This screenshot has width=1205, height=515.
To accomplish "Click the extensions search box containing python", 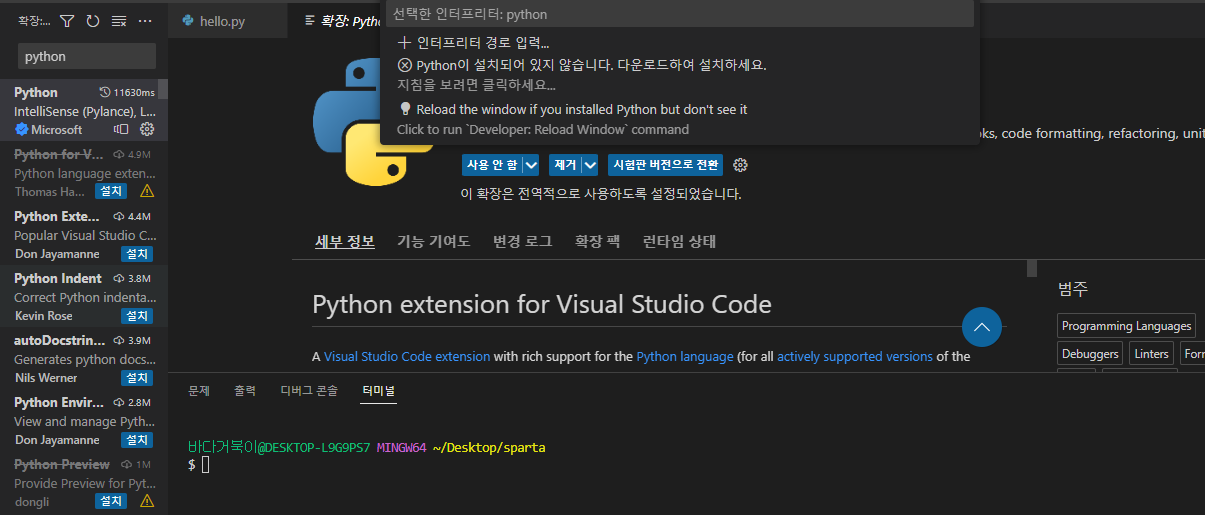I will coord(87,57).
